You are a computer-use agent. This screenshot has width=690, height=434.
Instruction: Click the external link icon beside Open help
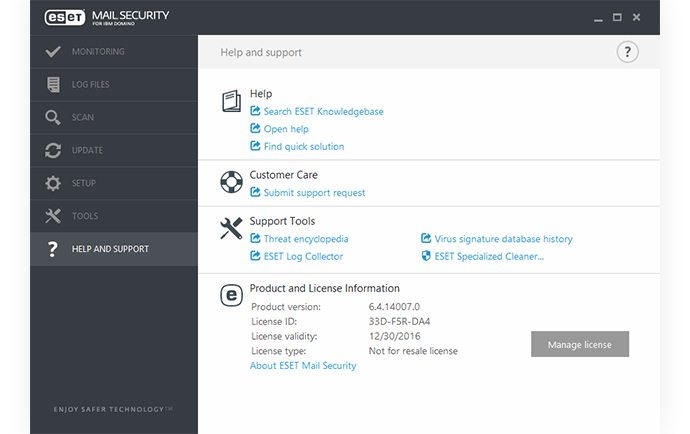[x=255, y=129]
